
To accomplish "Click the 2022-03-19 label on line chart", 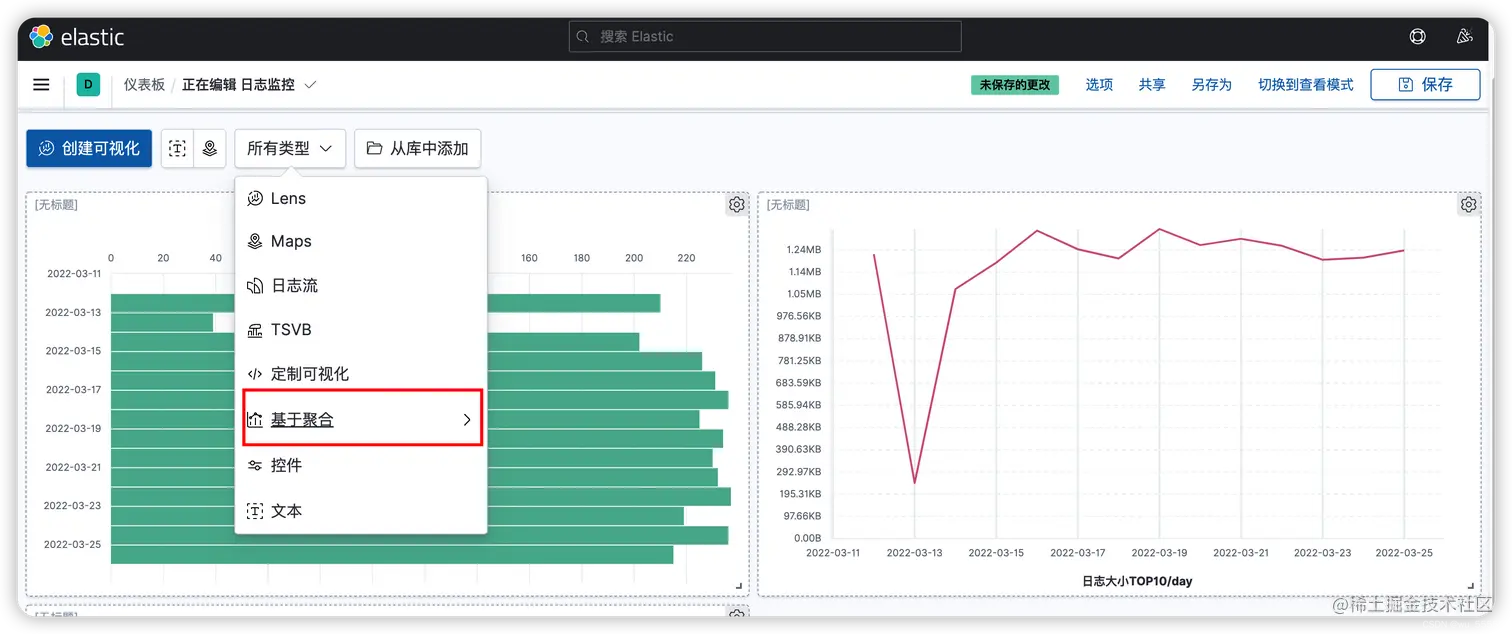I will click(x=1159, y=552).
